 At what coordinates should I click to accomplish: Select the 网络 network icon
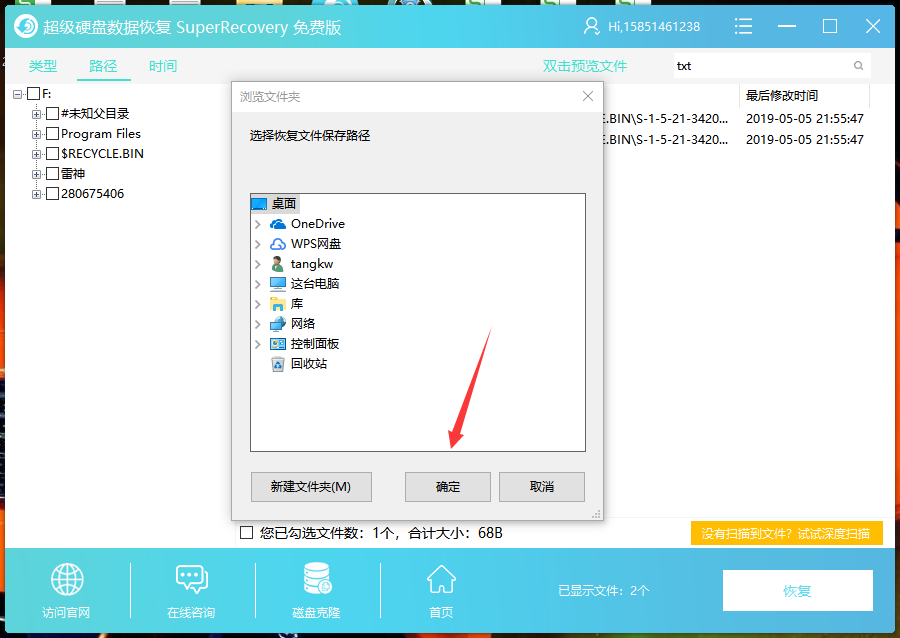278,324
